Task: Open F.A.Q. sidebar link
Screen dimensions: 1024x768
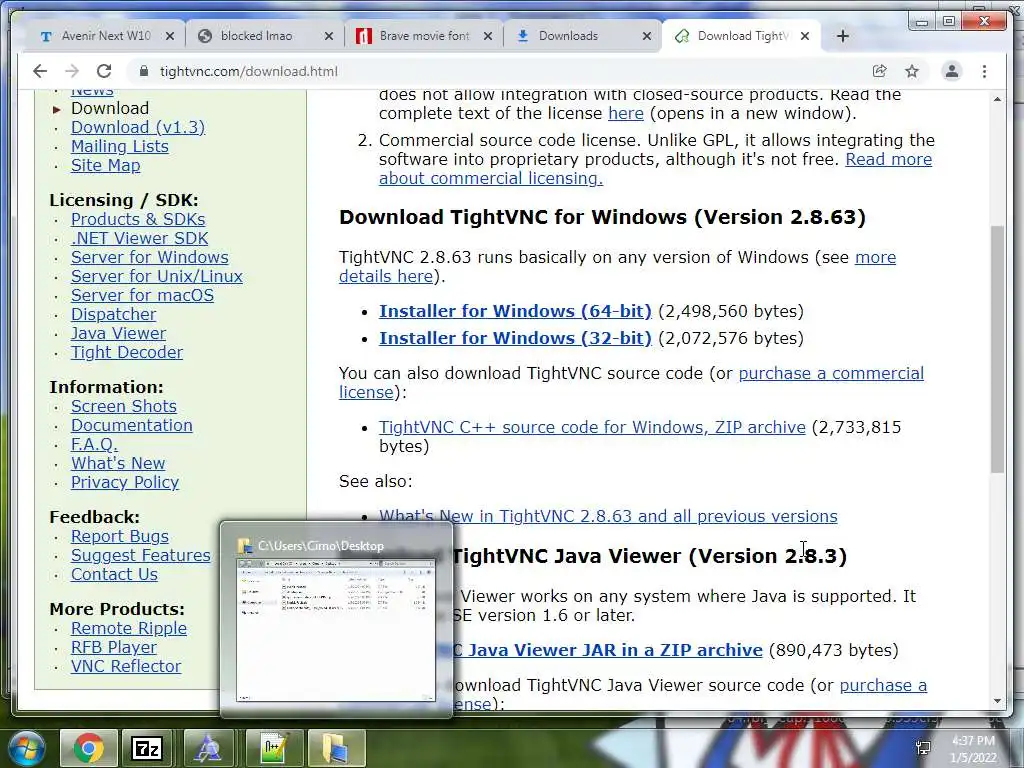Action: pos(94,444)
